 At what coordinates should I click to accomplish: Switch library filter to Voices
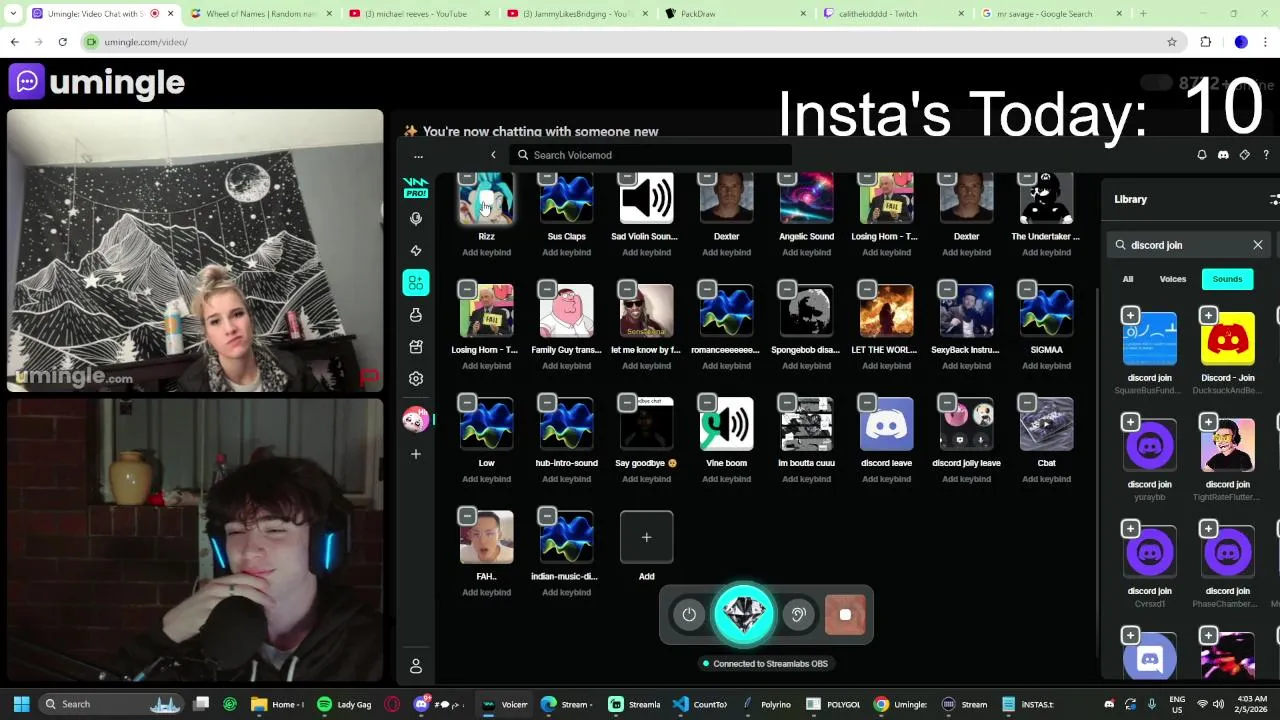(1172, 279)
